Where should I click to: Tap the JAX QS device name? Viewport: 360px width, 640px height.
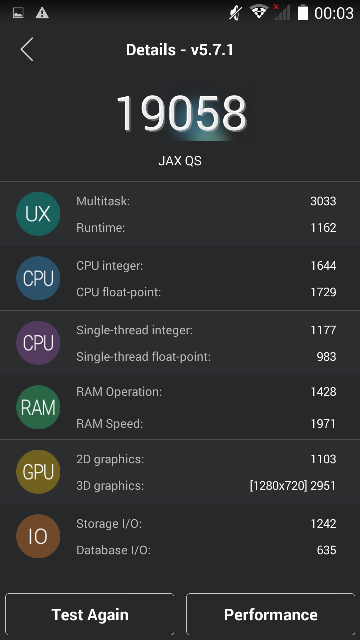pos(180,161)
